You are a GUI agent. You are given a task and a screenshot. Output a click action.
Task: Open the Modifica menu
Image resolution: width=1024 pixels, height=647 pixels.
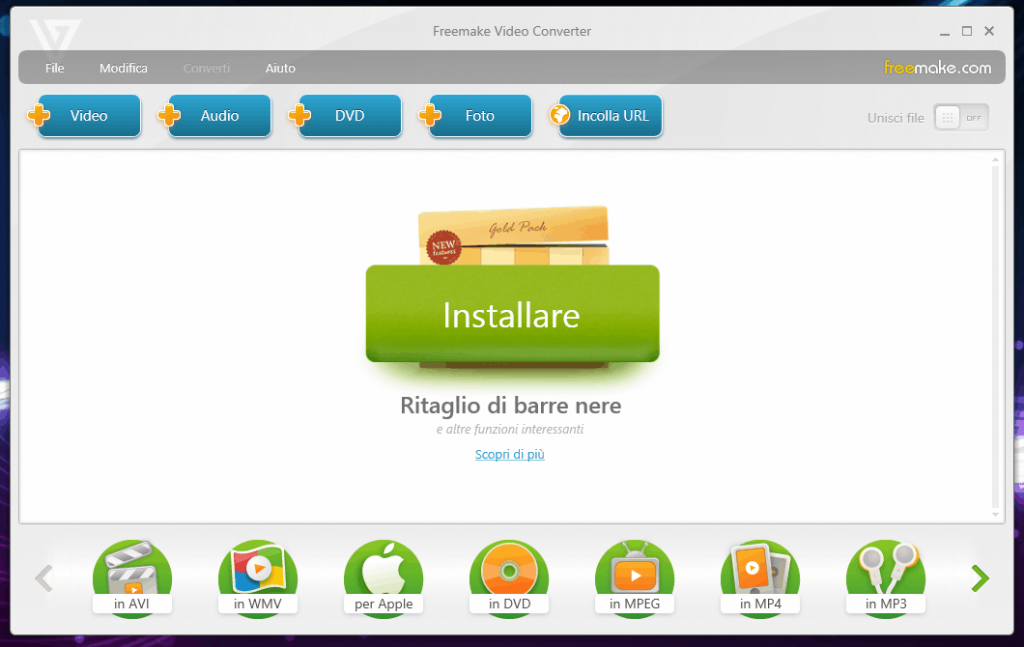coord(123,68)
